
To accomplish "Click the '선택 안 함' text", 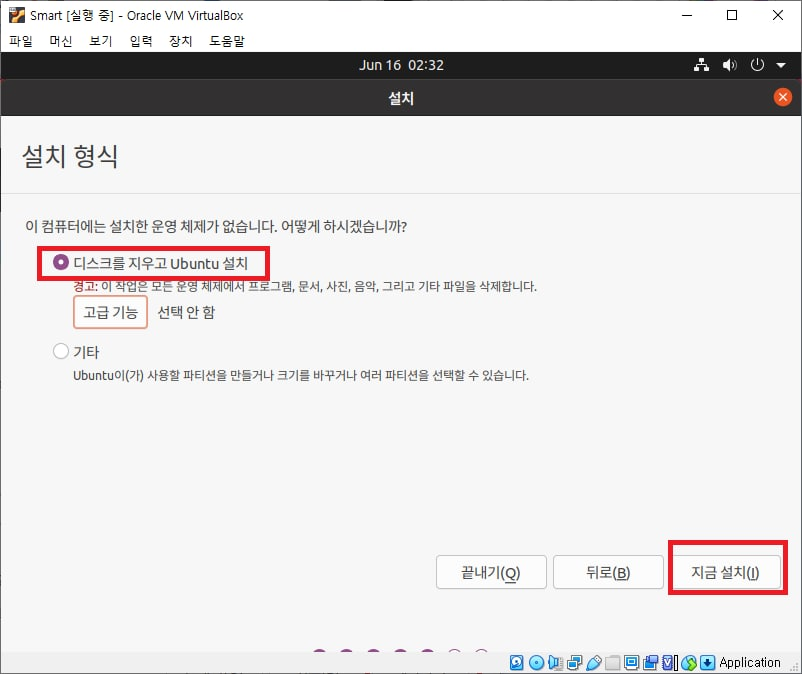I will coord(186,312).
